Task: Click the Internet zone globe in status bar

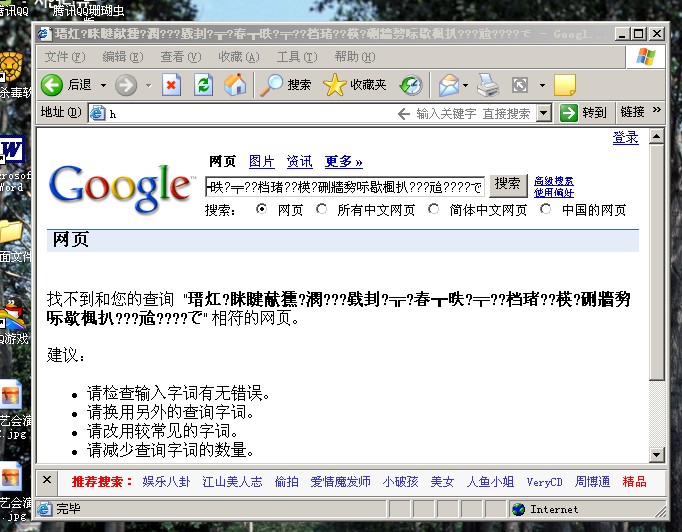Action: (x=518, y=509)
